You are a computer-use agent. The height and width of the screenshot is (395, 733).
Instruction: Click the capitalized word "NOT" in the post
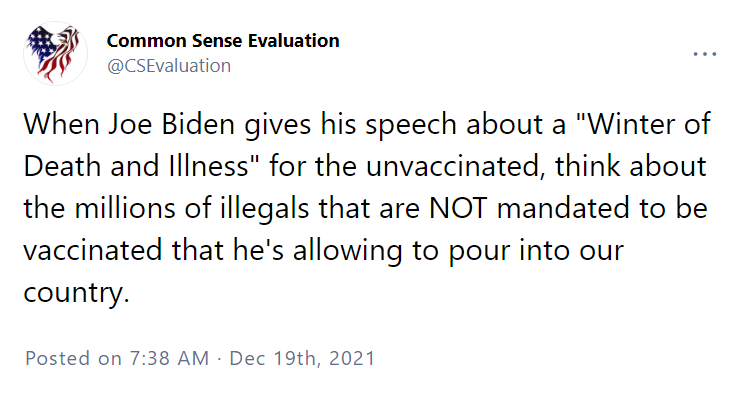coord(458,208)
